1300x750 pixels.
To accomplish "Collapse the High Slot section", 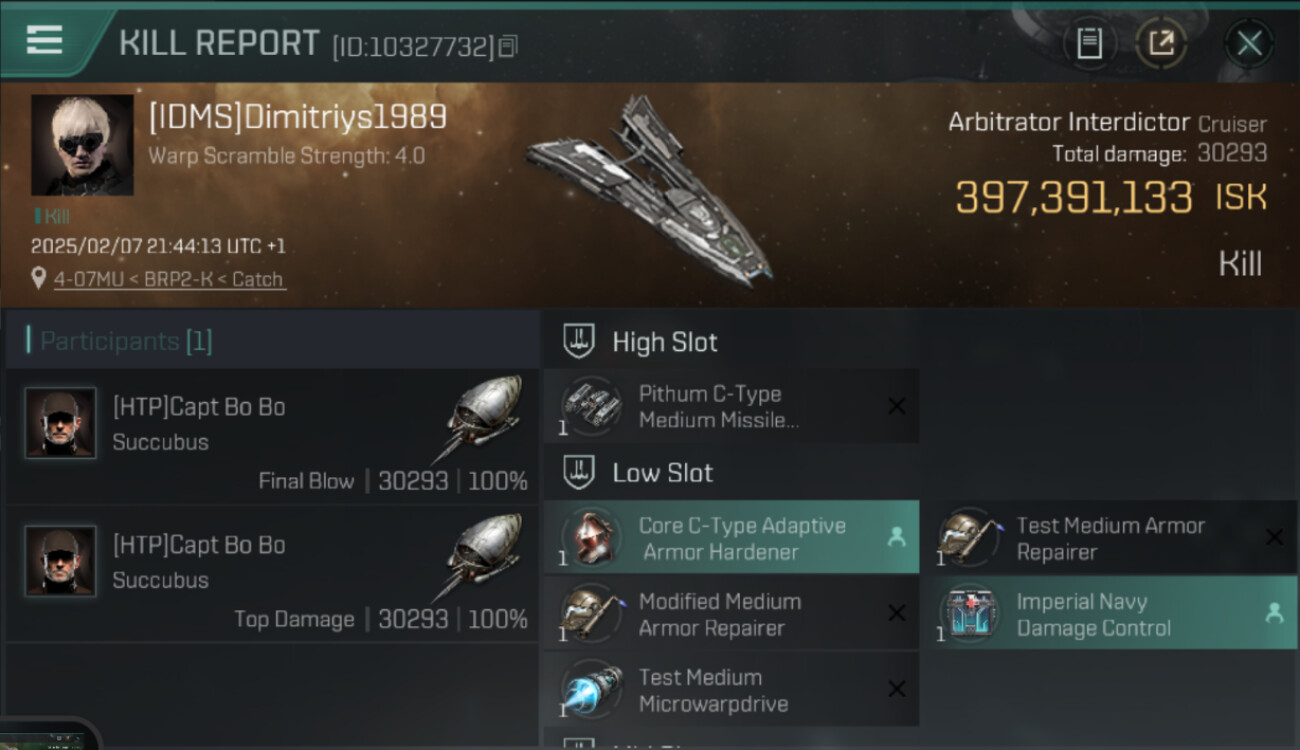I will coord(731,342).
